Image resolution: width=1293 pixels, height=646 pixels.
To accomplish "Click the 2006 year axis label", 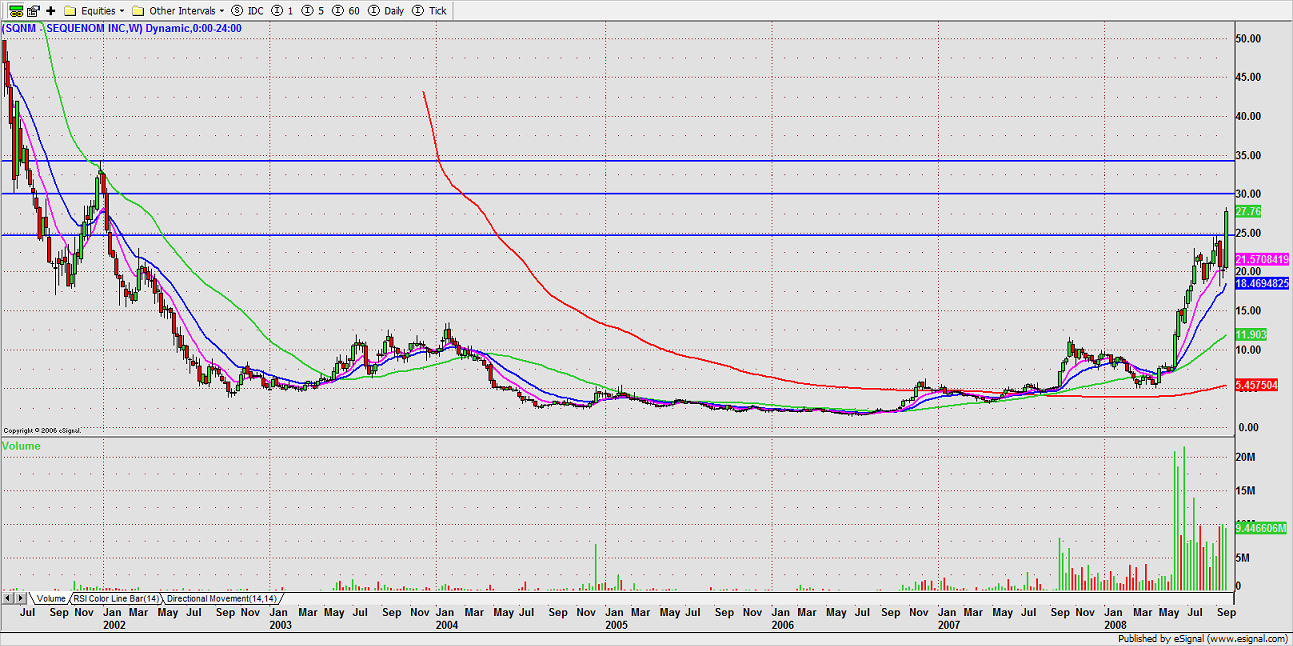I will click(x=781, y=624).
